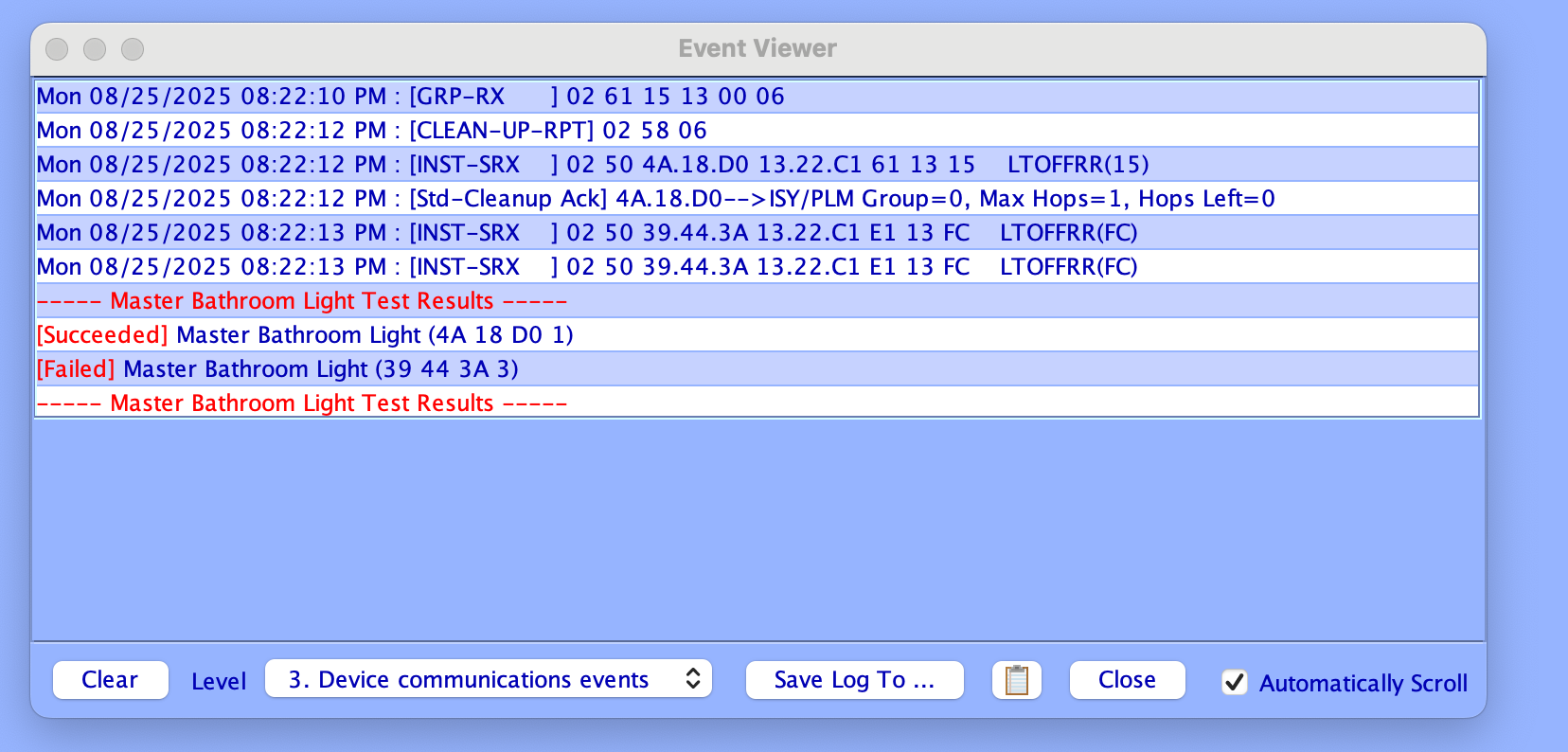Select the [Succeeded] Master Bathroom Light row
Screen dimensions: 1568x752
757,335
